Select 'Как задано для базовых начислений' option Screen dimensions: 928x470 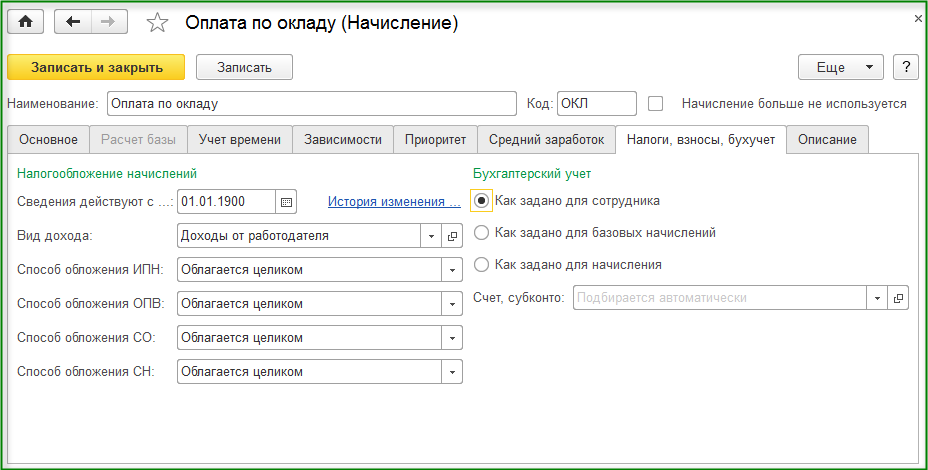click(482, 233)
